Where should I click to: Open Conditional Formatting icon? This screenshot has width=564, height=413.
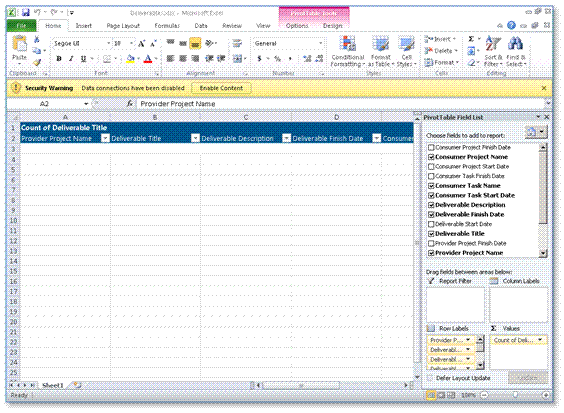point(347,45)
